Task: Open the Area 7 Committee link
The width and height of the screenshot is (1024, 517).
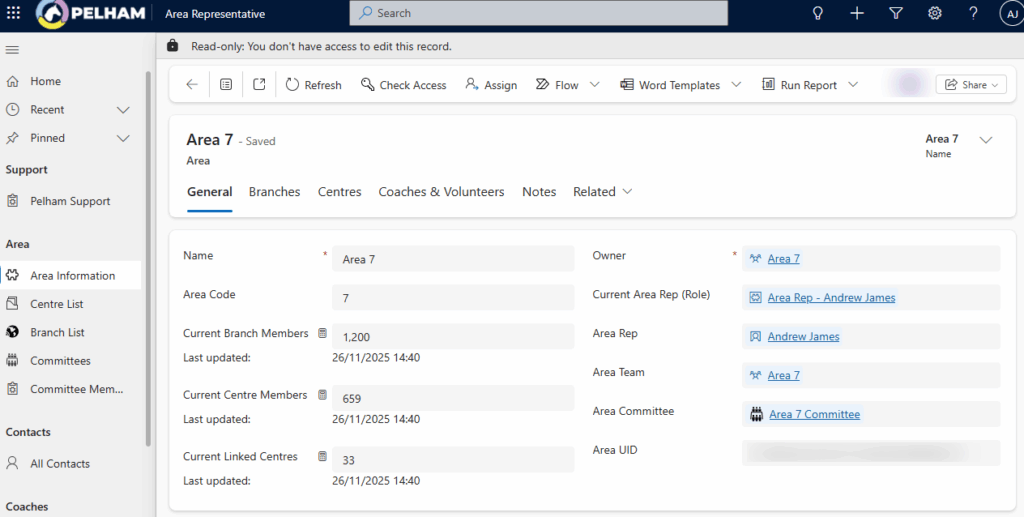Action: [x=814, y=414]
